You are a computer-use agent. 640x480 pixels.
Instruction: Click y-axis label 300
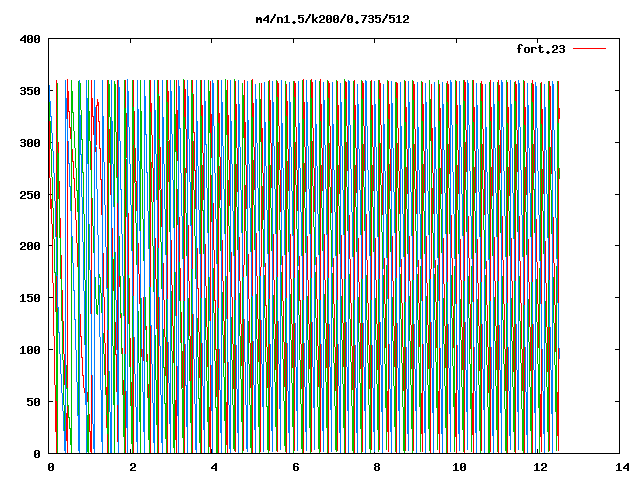point(30,143)
